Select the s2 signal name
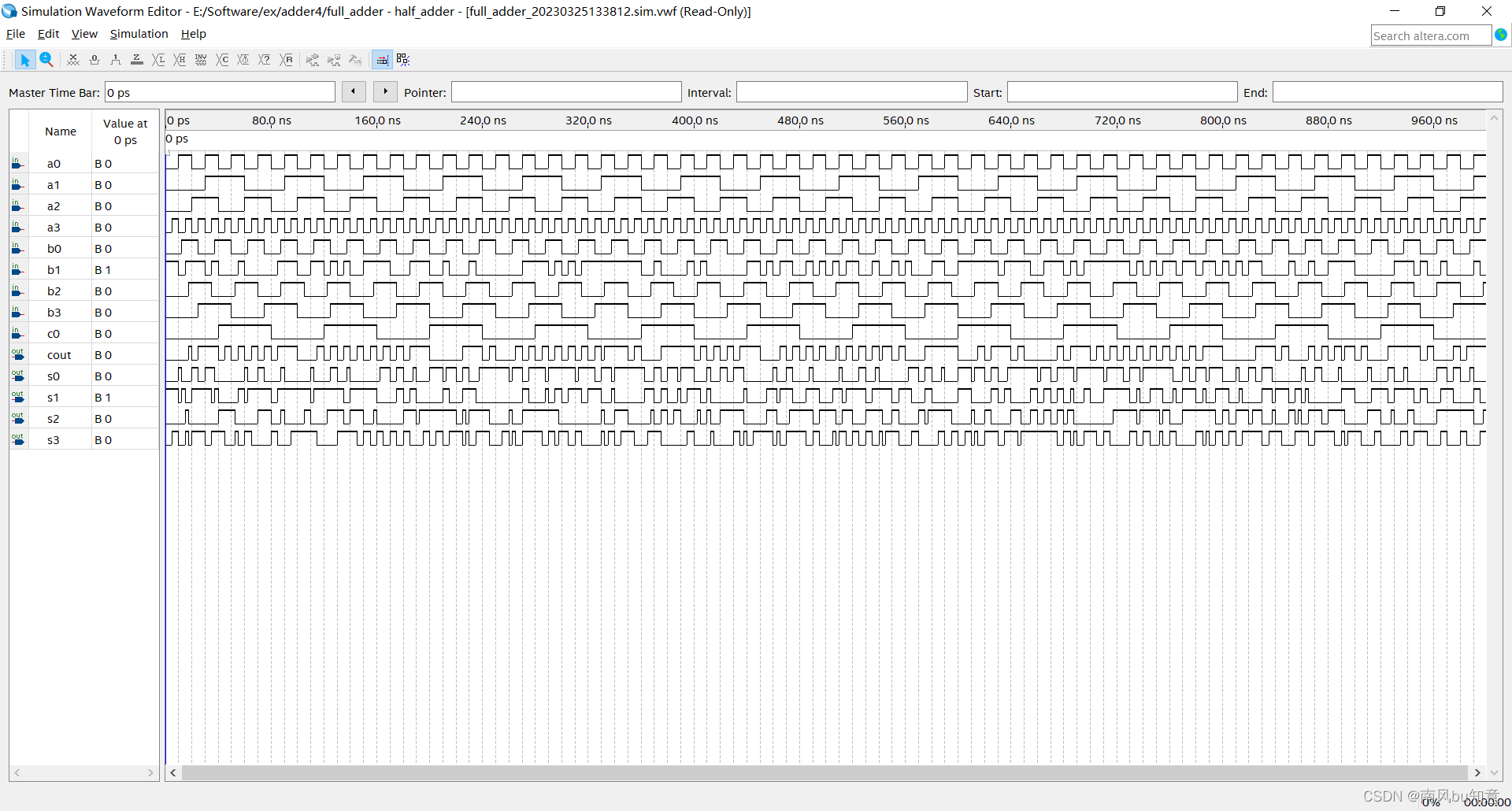 coord(54,419)
